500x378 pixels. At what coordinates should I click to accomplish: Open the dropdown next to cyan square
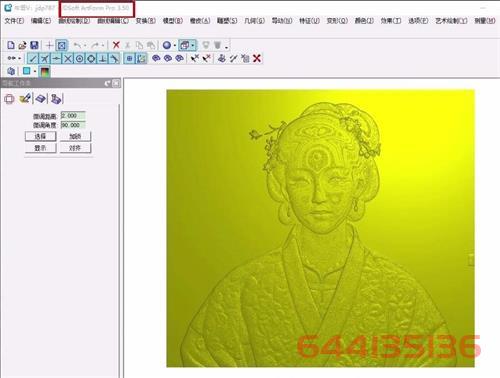35,71
